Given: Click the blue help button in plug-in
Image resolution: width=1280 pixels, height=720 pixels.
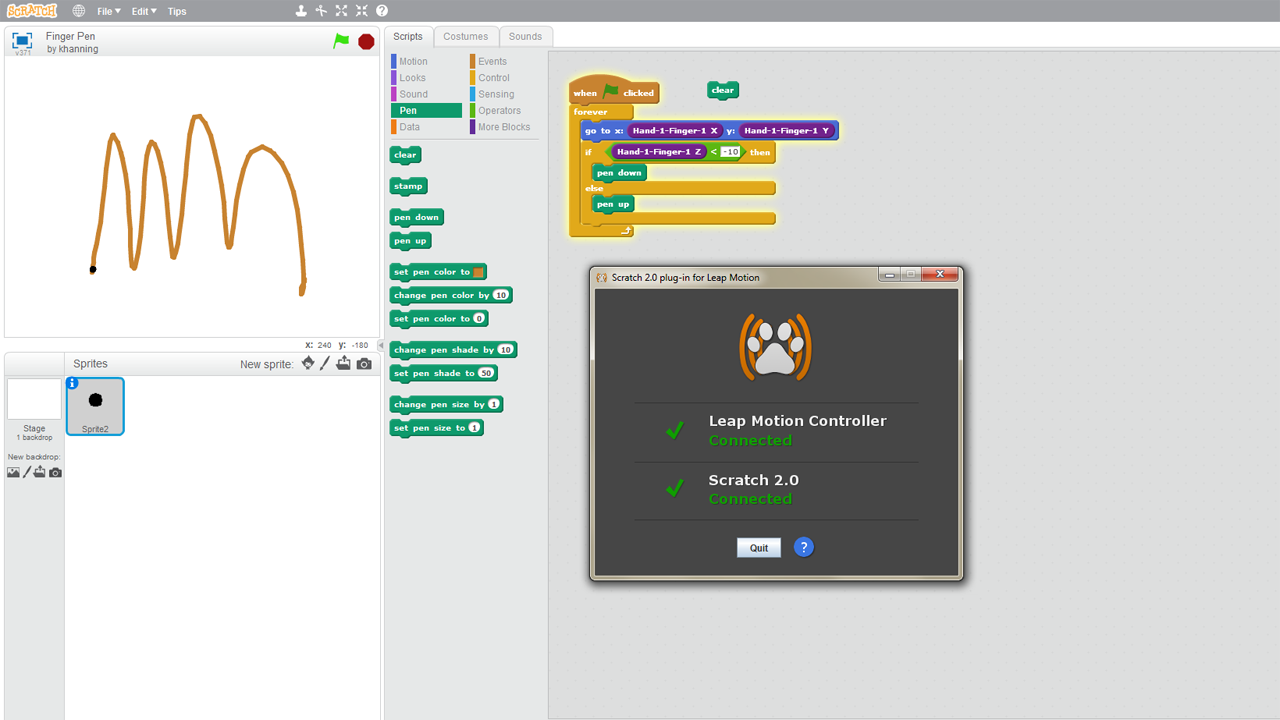Looking at the screenshot, I should [x=803, y=547].
